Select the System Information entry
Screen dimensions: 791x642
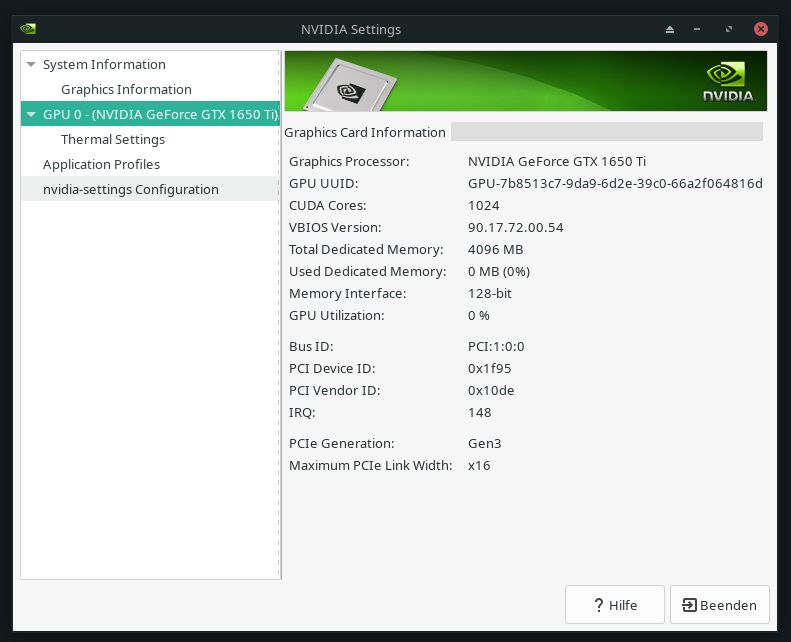pos(104,65)
